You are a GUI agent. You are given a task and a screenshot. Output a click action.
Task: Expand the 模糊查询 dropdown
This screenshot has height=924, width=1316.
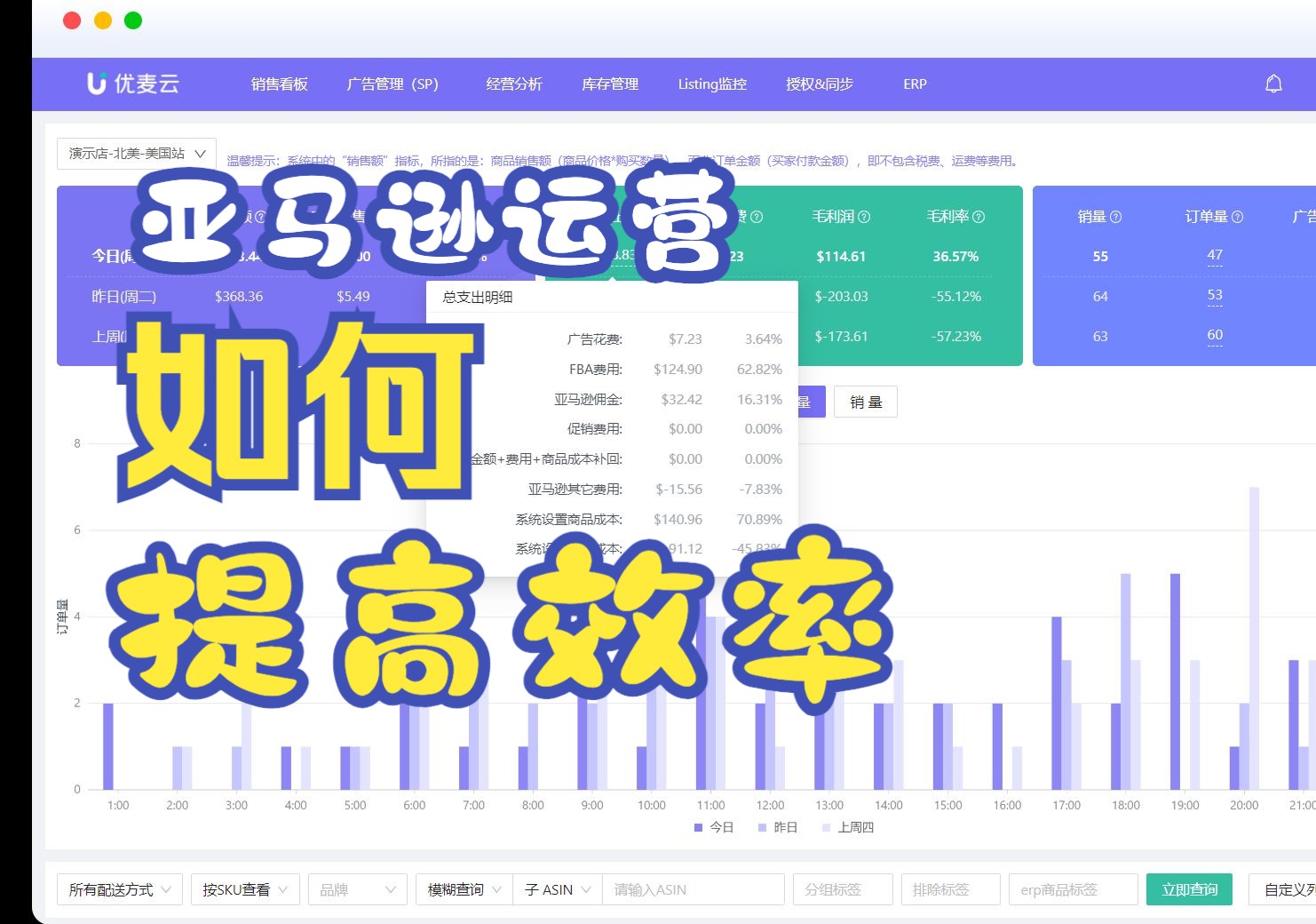click(464, 889)
